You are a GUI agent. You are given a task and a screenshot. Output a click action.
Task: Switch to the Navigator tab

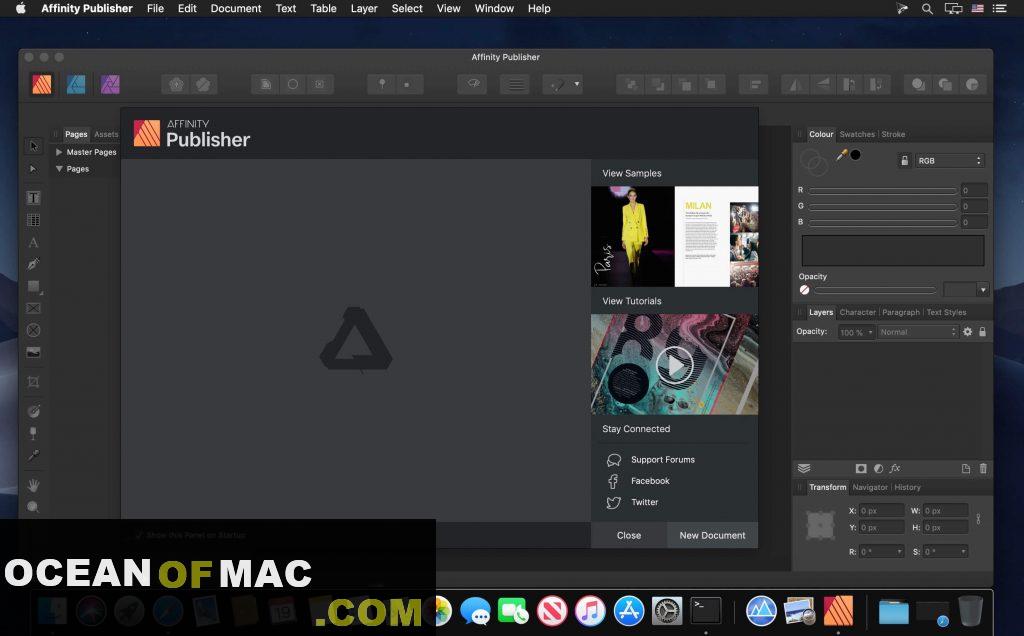[x=870, y=487]
